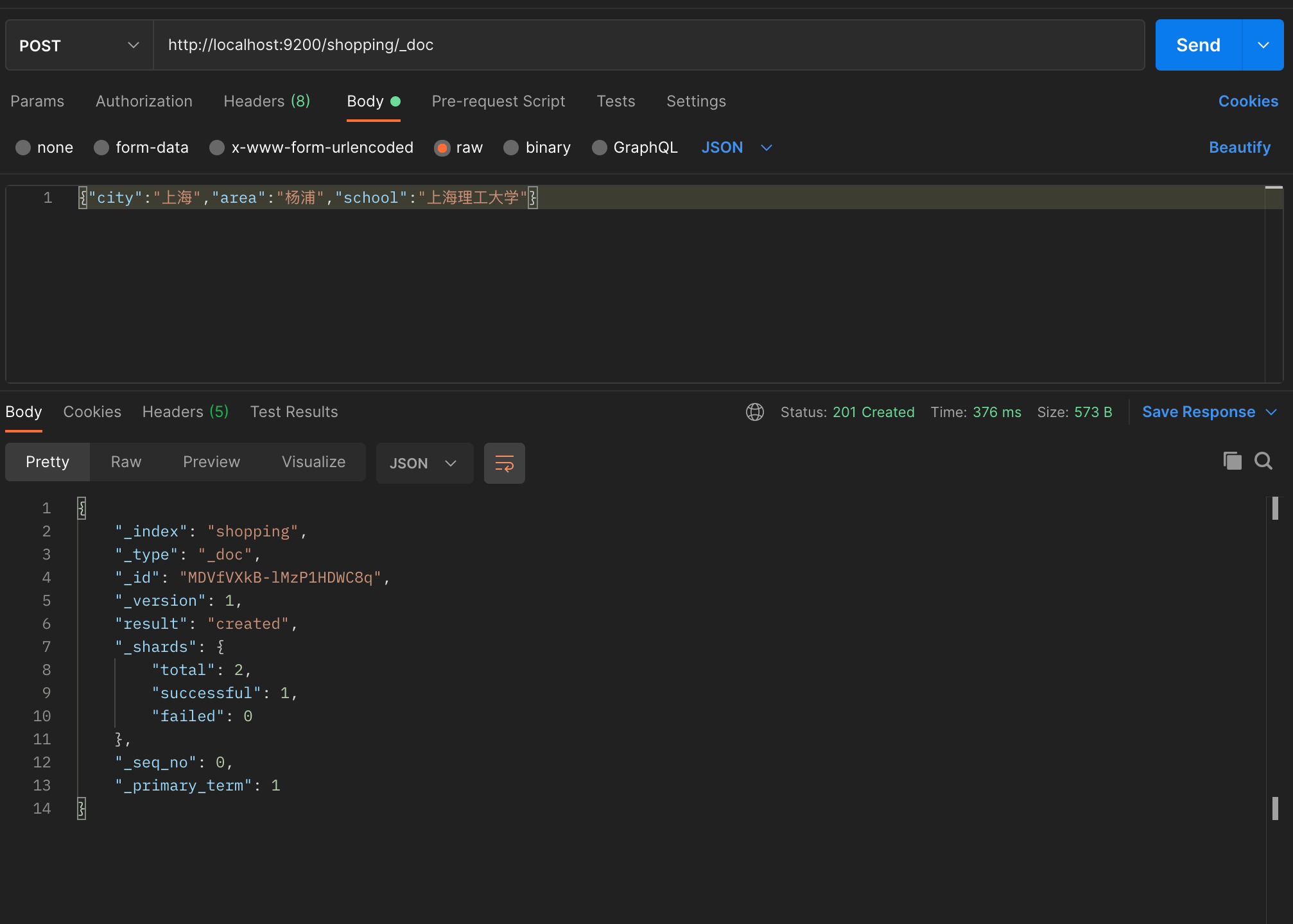Select the Pretty response view
The height and width of the screenshot is (924, 1293).
point(48,462)
